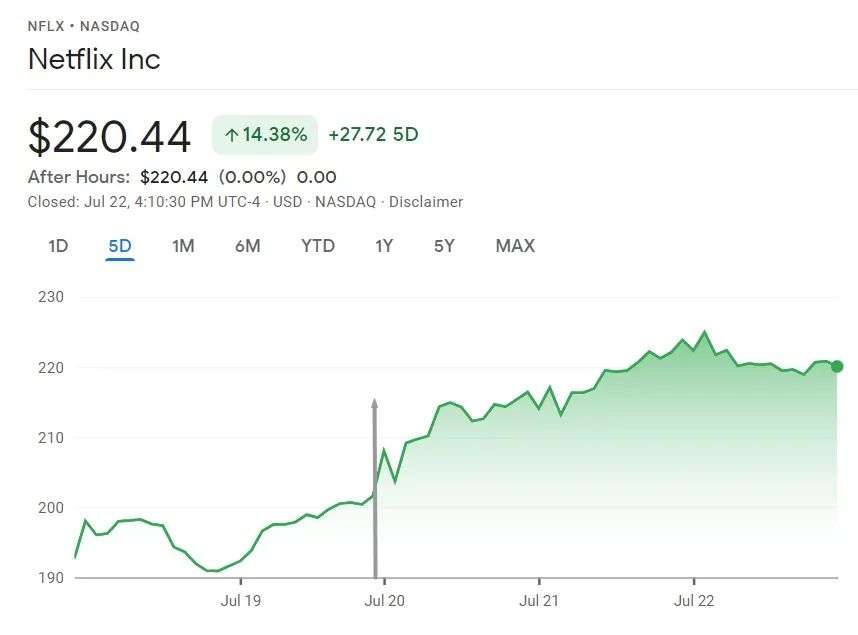Select the MAX time range tab
The image size is (858, 635).
[515, 246]
